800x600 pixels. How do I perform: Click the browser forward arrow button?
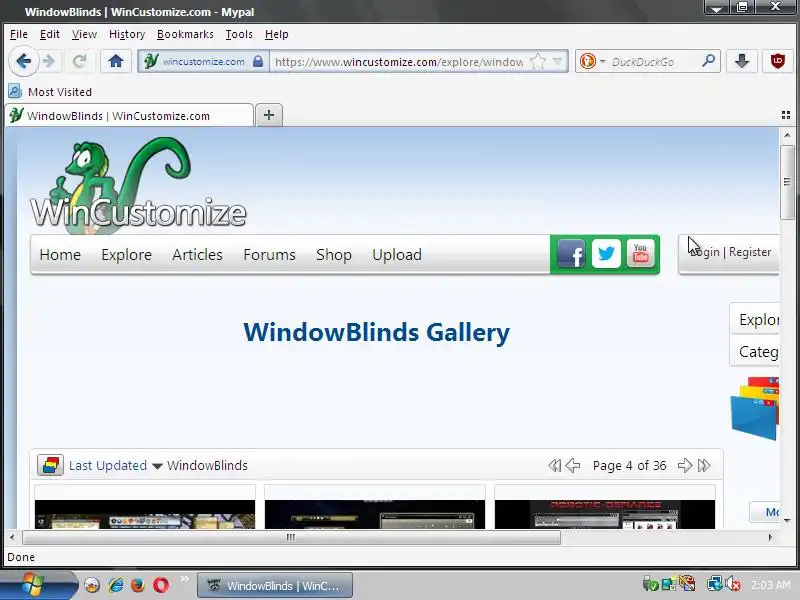pyautogui.click(x=49, y=62)
